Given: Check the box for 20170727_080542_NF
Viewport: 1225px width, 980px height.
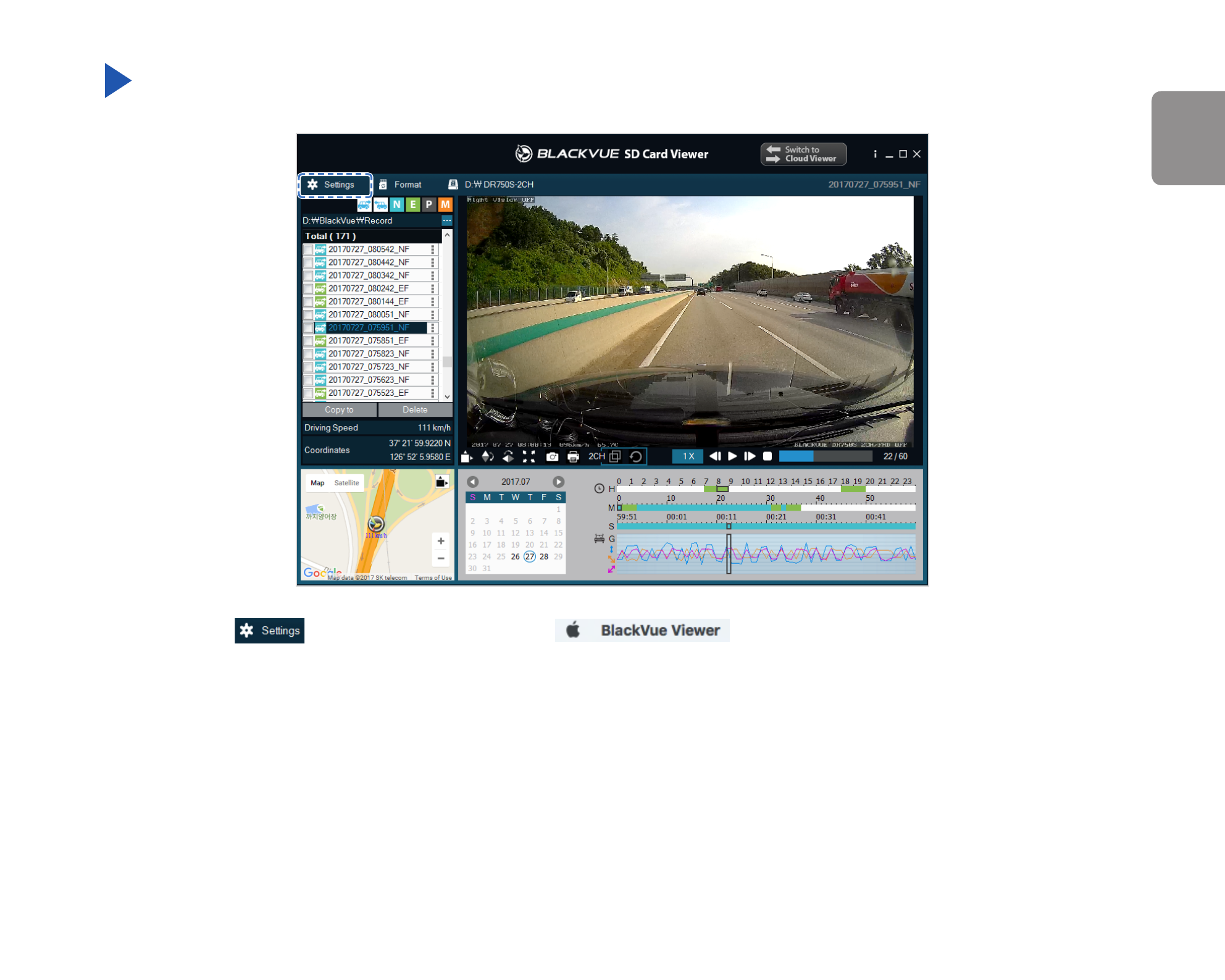Looking at the screenshot, I should (308, 249).
